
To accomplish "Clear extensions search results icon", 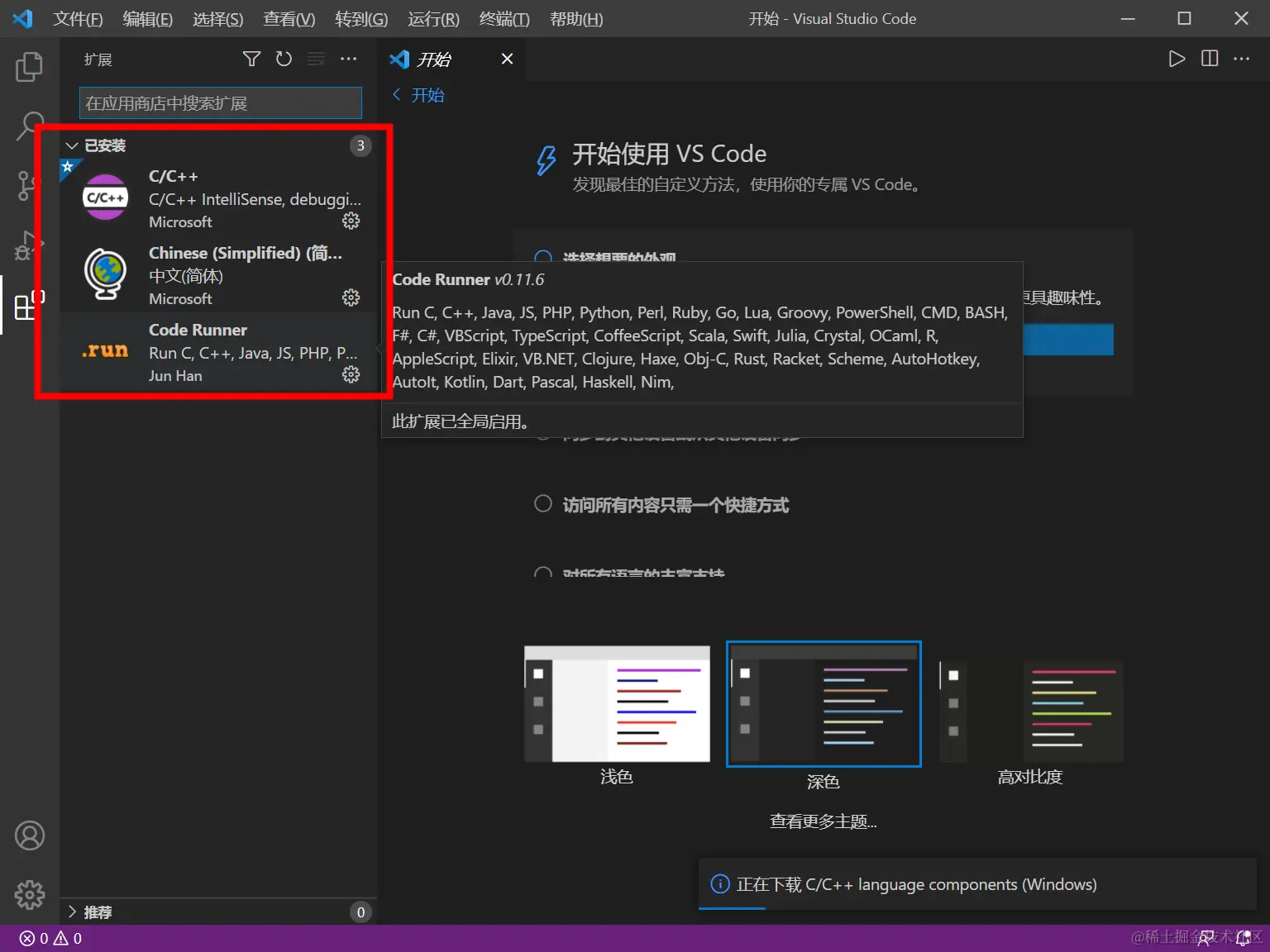I will click(x=316, y=59).
